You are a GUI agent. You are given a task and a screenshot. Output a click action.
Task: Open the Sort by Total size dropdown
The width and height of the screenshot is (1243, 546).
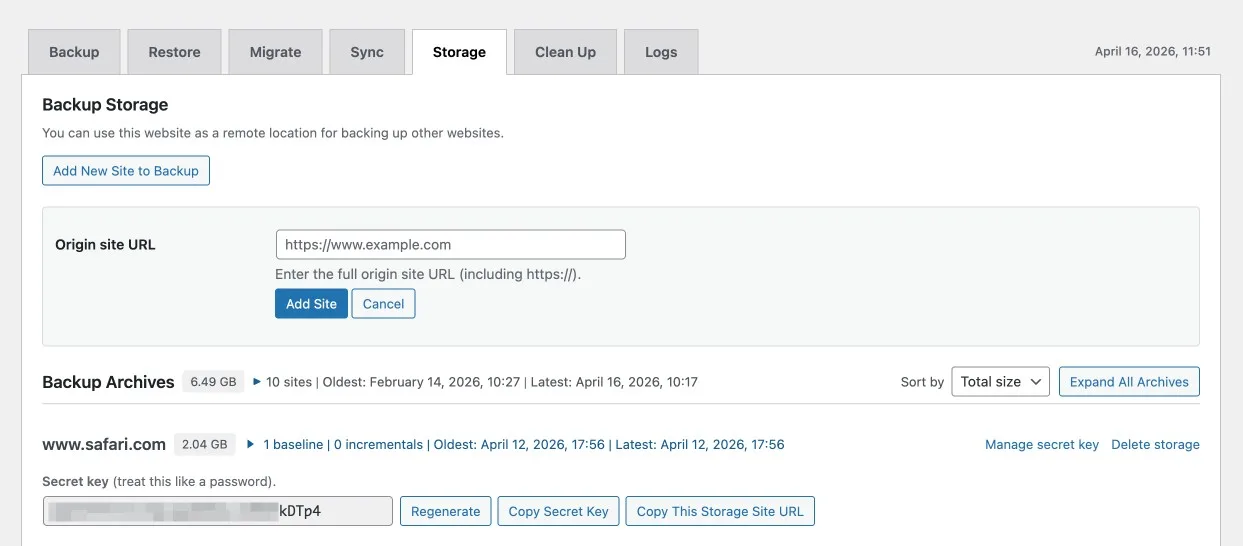(1000, 382)
